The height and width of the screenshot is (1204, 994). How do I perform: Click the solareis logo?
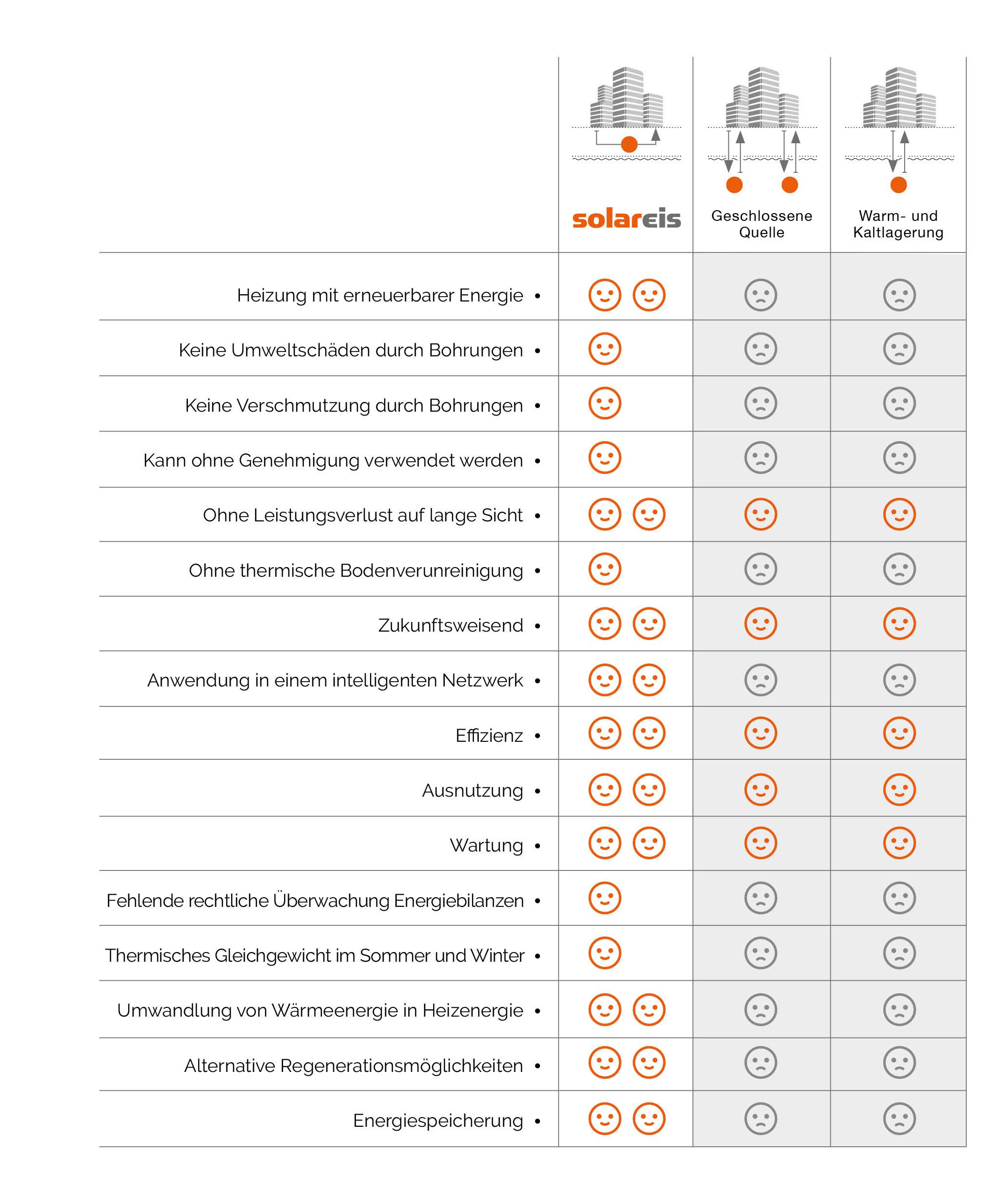[626, 218]
